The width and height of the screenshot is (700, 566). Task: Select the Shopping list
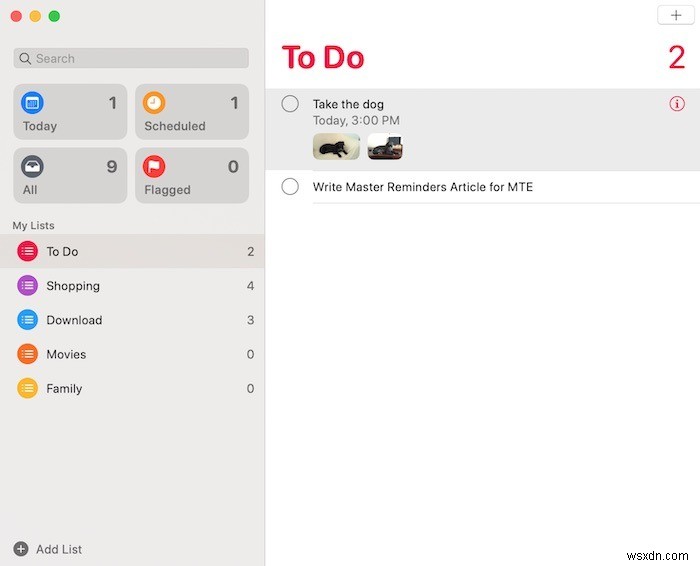132,286
